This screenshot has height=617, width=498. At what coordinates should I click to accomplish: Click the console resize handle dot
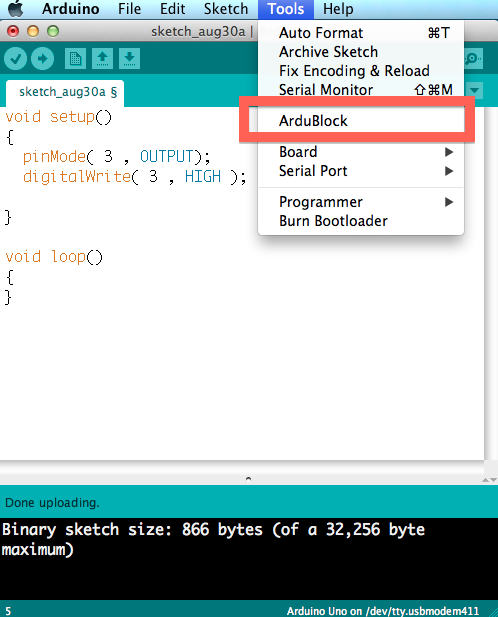pyautogui.click(x=248, y=479)
